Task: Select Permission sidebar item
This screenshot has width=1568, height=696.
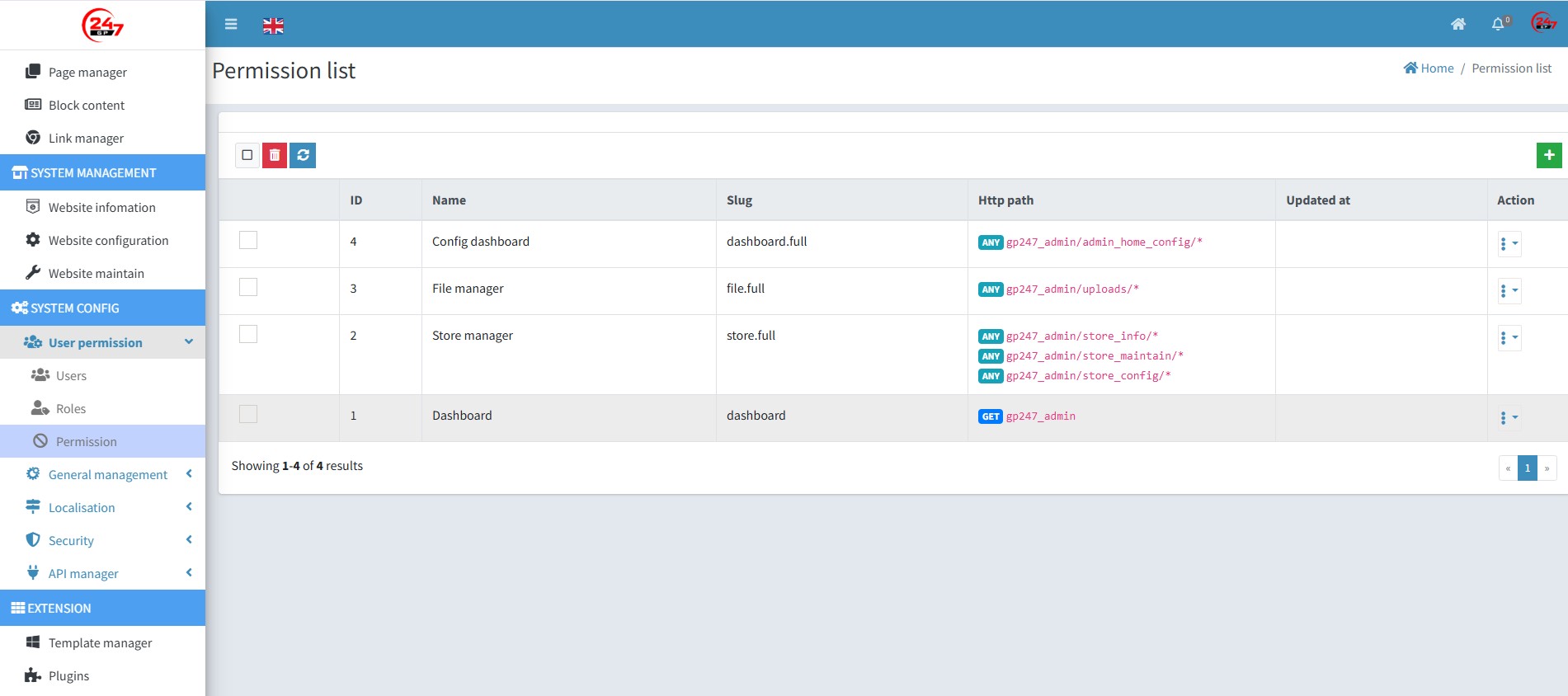Action: point(102,441)
